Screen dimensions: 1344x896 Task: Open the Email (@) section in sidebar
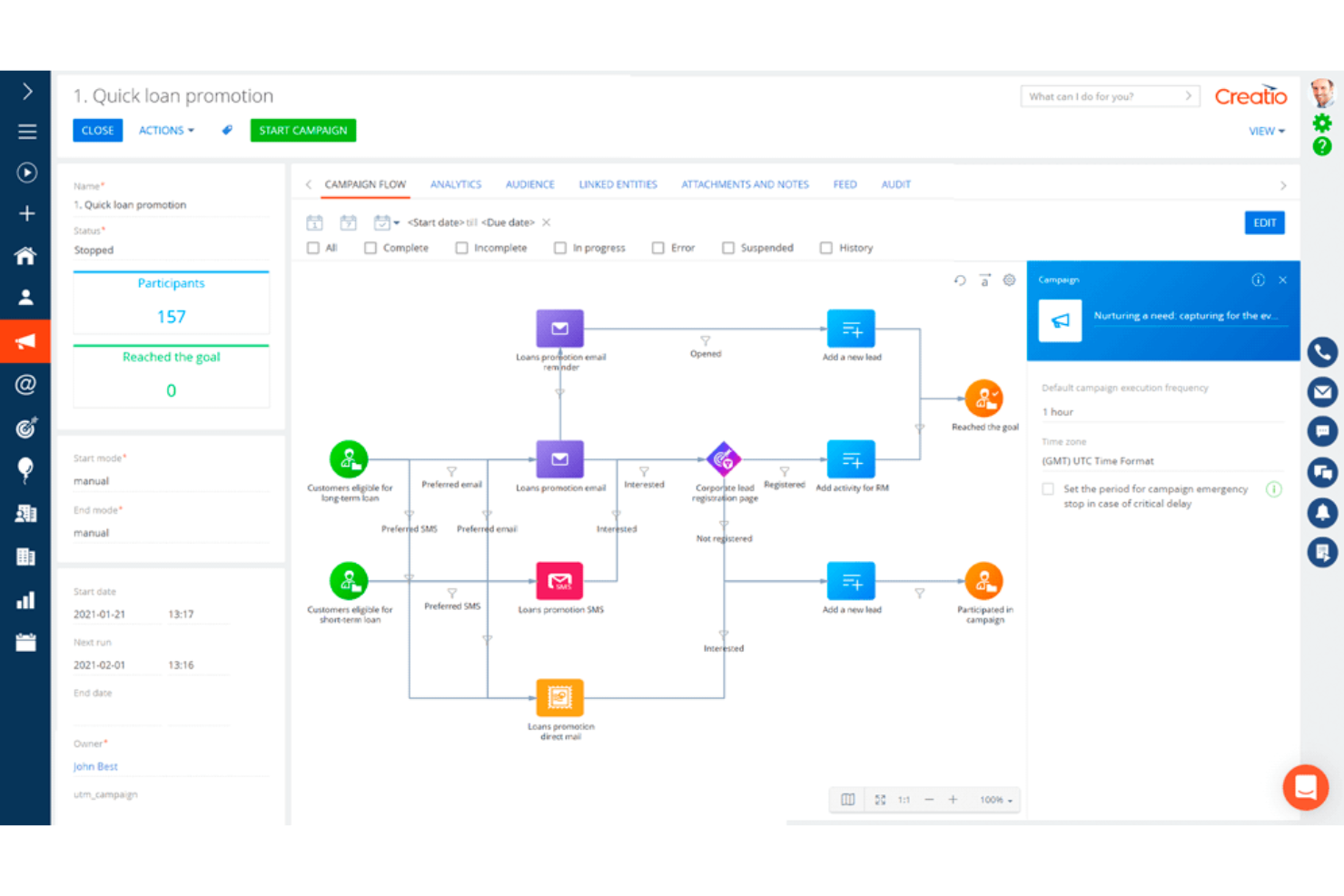pos(25,384)
